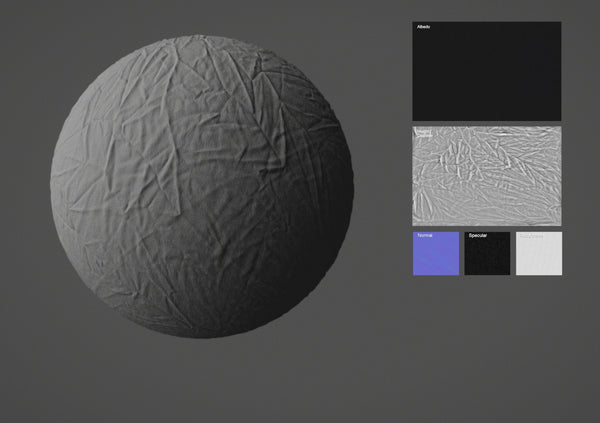Click the faint label on the white thumbnail
Viewport: 600px width, 423px height.
[x=531, y=237]
